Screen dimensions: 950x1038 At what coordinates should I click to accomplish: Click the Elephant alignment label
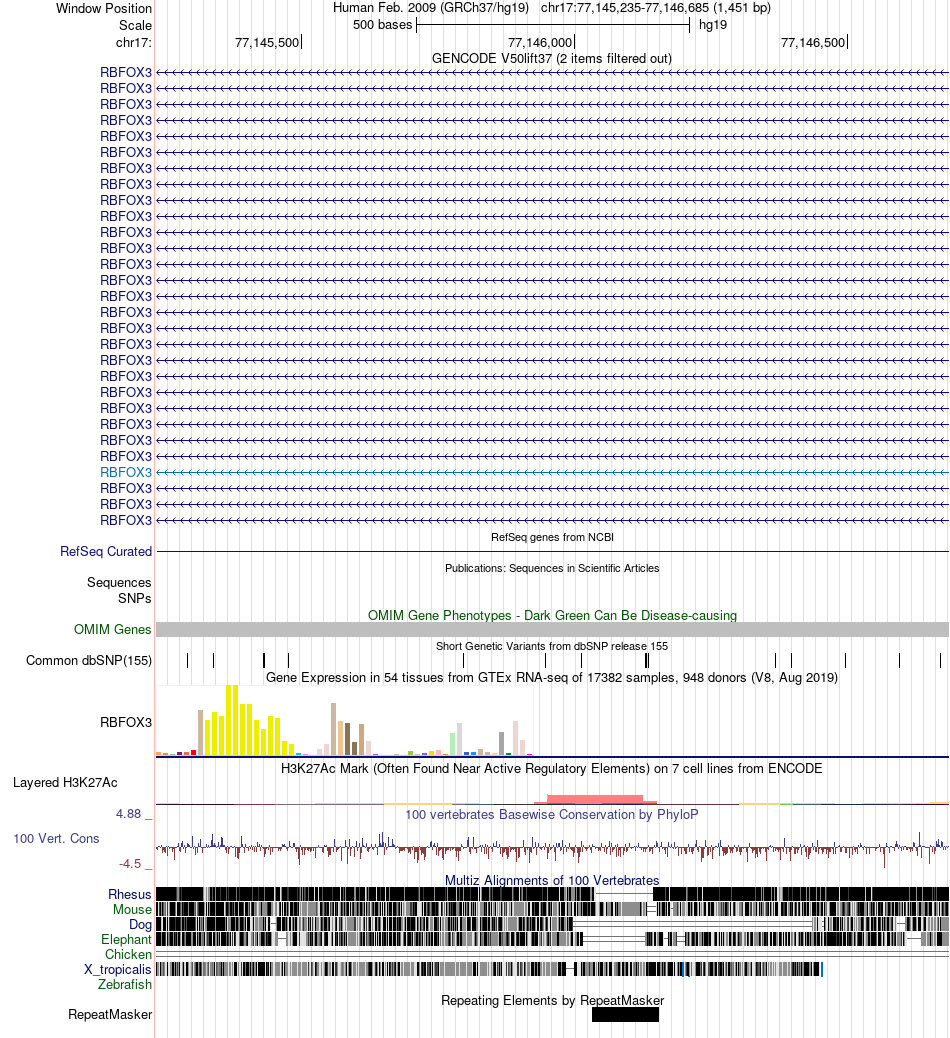pos(126,940)
